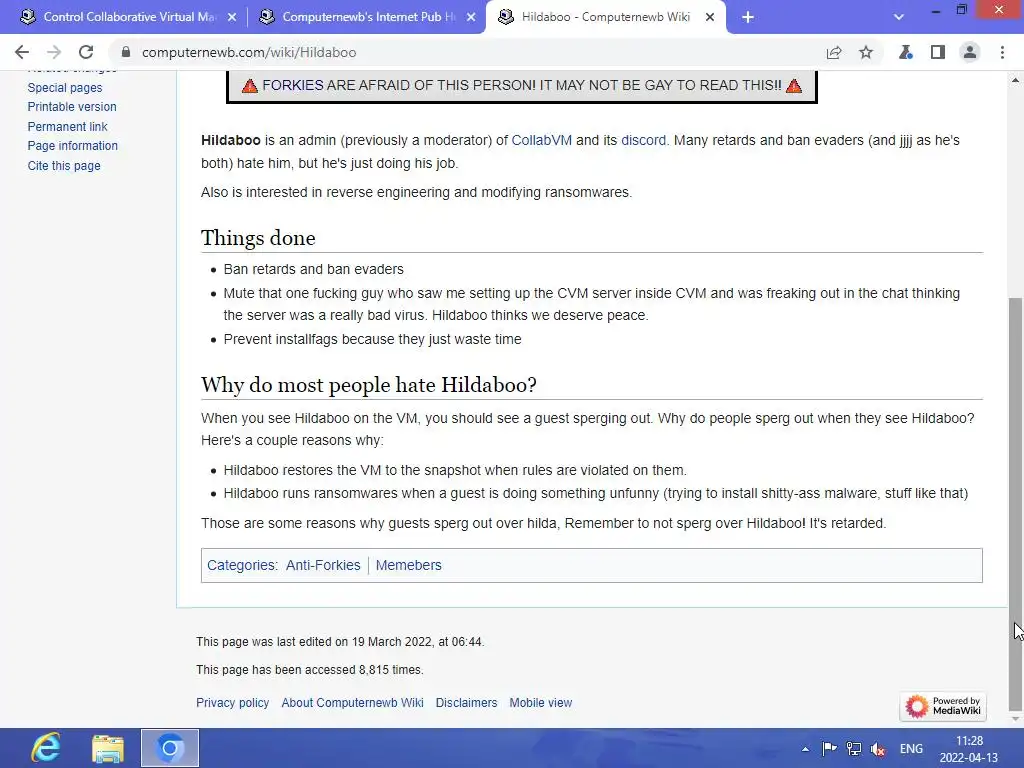Click the Chromium taskbar button
The image size is (1024, 768).
tap(170, 748)
